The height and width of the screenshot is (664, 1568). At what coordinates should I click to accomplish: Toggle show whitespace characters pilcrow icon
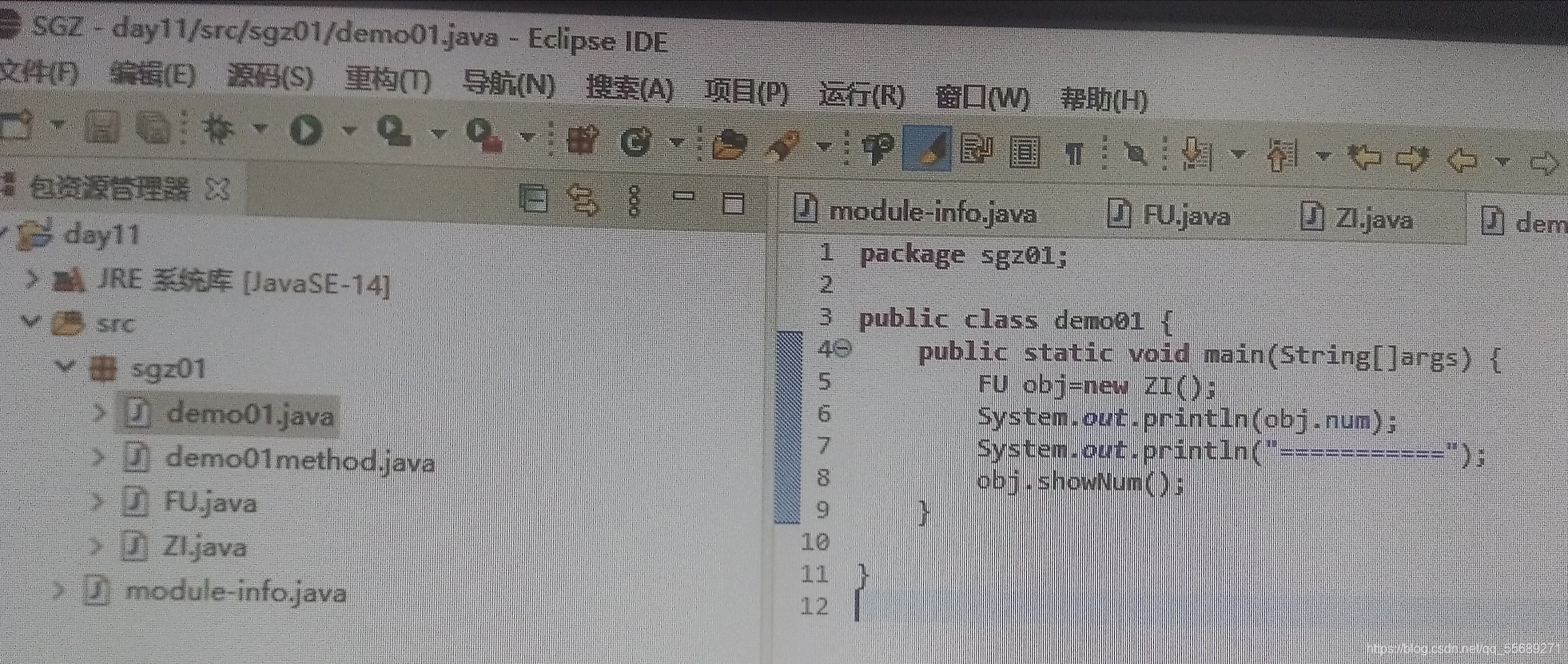[1074, 153]
